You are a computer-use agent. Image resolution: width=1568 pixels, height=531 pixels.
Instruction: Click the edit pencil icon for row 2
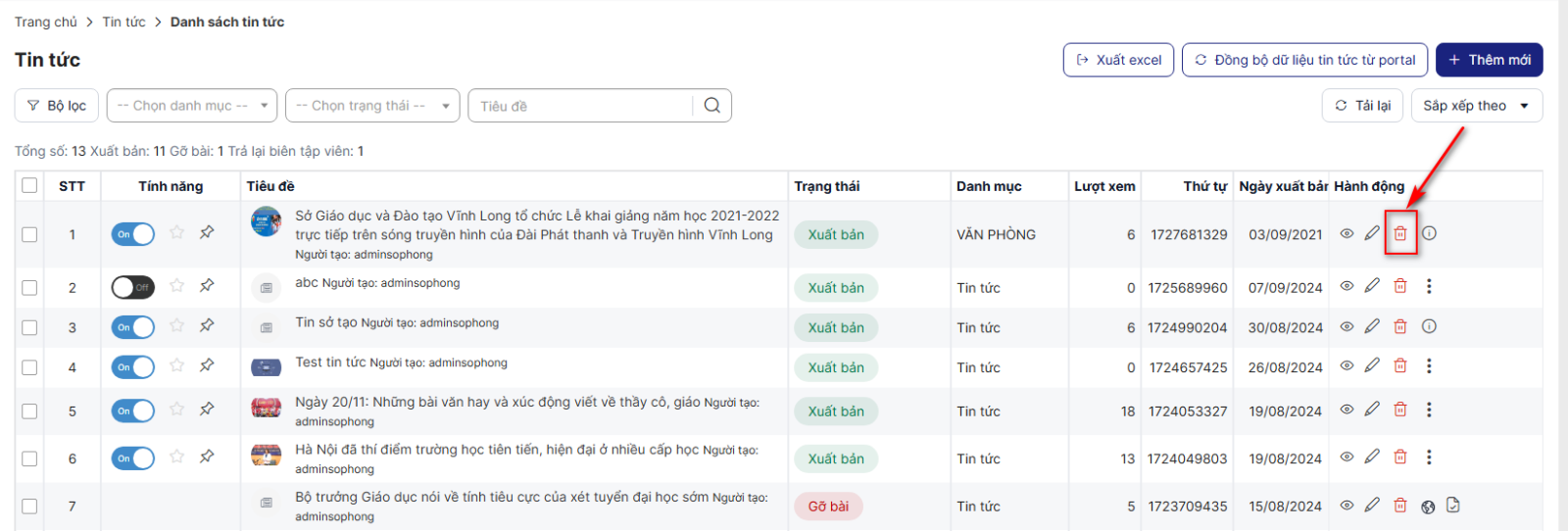[1372, 286]
